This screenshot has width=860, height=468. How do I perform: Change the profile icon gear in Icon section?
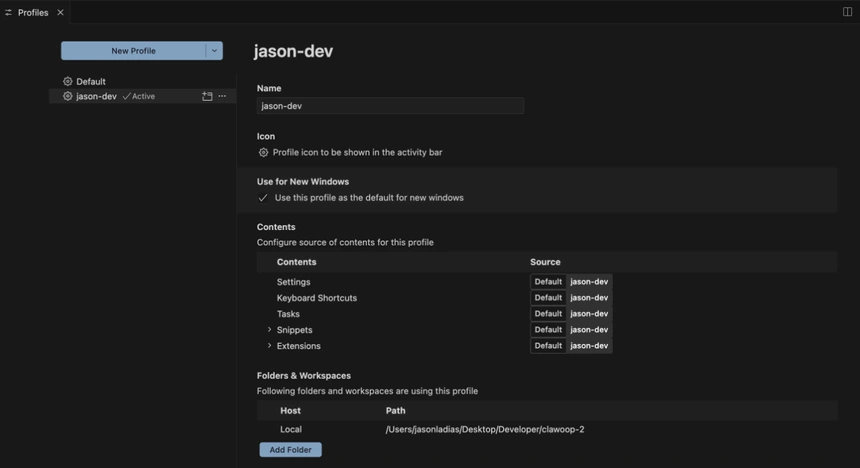[264, 153]
